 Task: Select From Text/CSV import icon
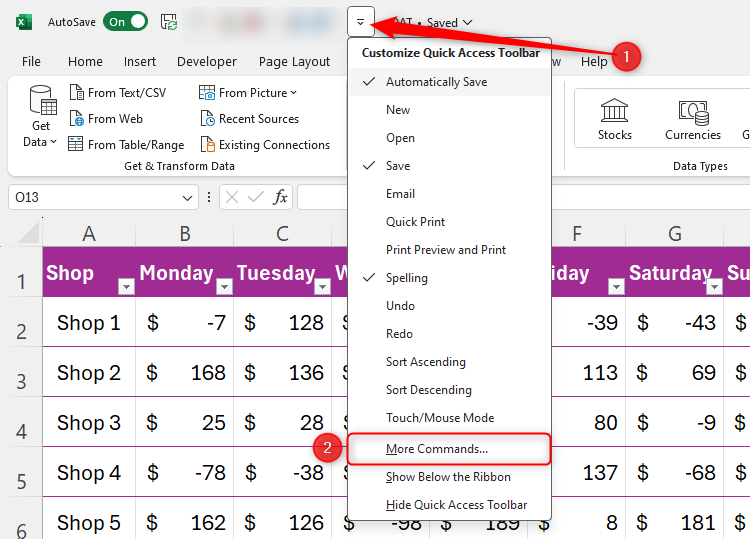click(77, 93)
